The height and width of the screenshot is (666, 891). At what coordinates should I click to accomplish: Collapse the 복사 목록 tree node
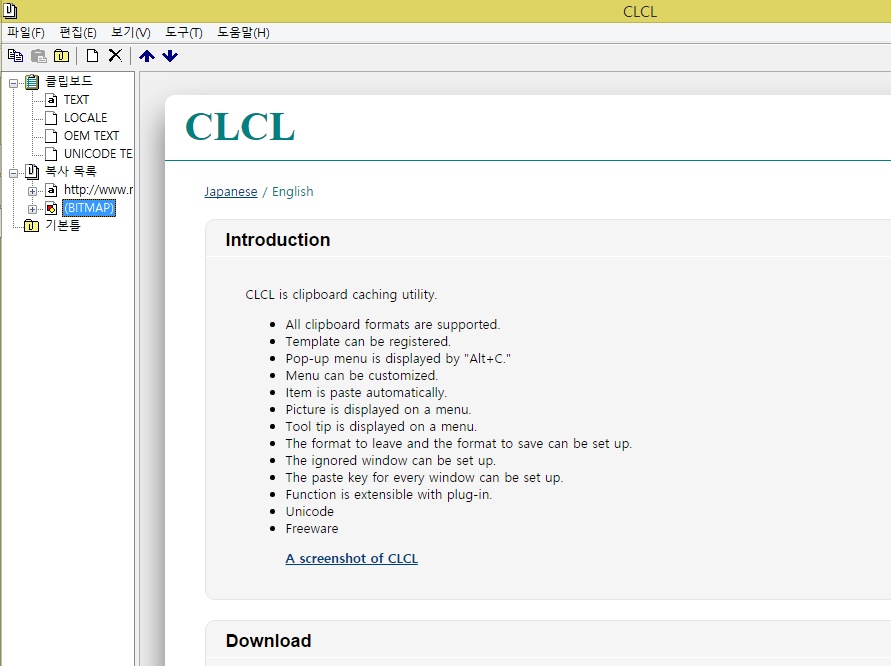pyautogui.click(x=14, y=173)
